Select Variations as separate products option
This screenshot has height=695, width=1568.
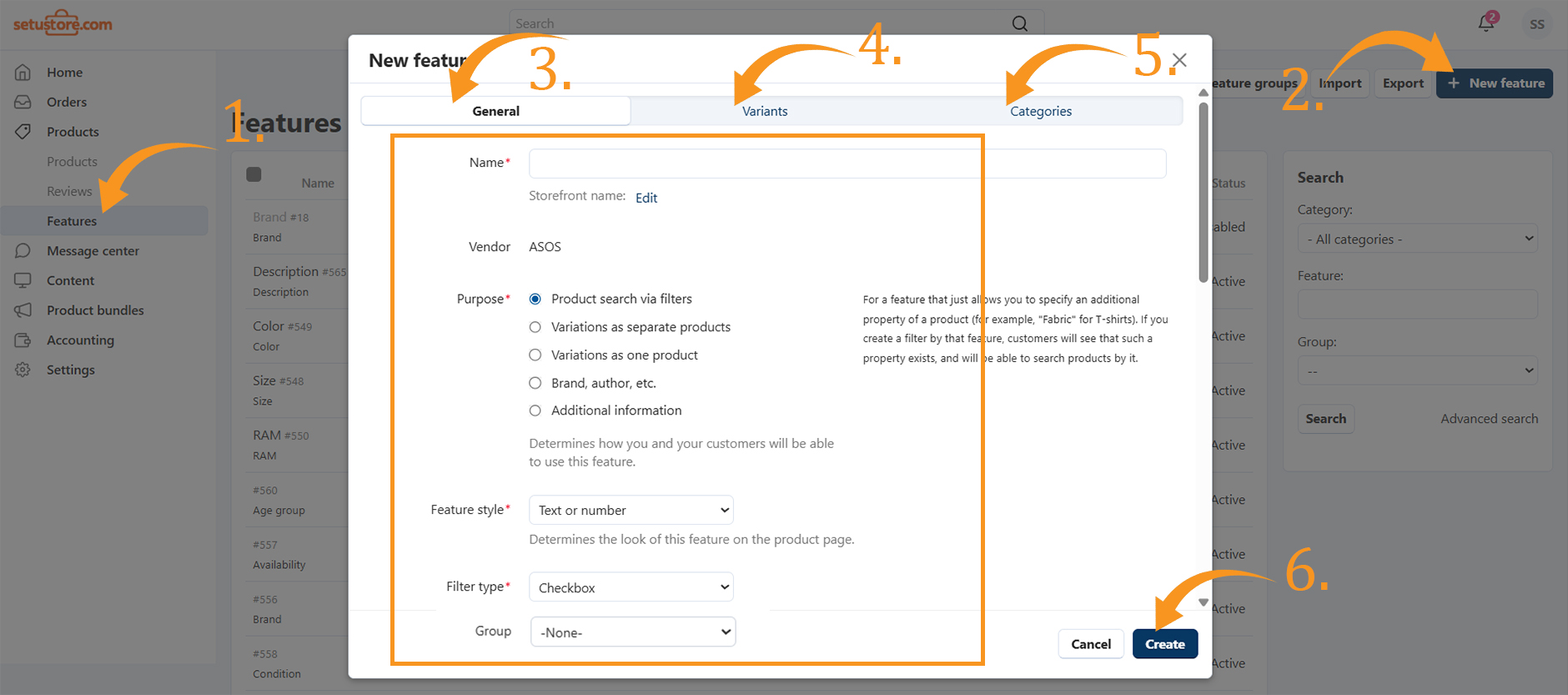535,327
